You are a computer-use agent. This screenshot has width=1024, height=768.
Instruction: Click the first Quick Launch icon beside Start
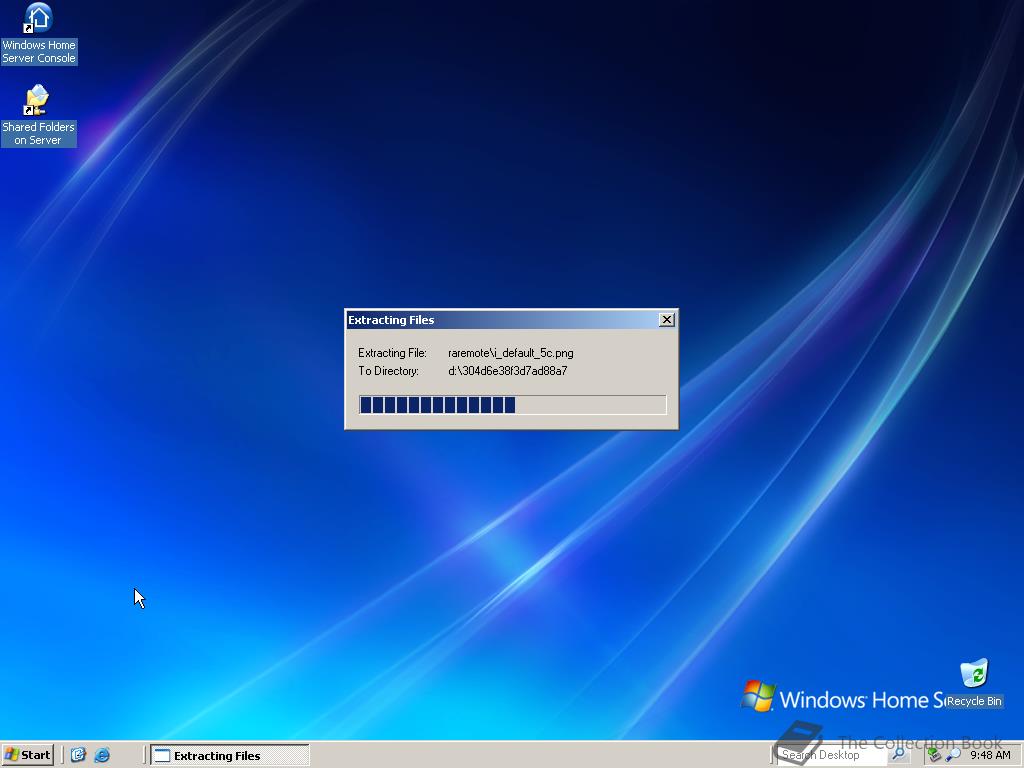[x=78, y=755]
